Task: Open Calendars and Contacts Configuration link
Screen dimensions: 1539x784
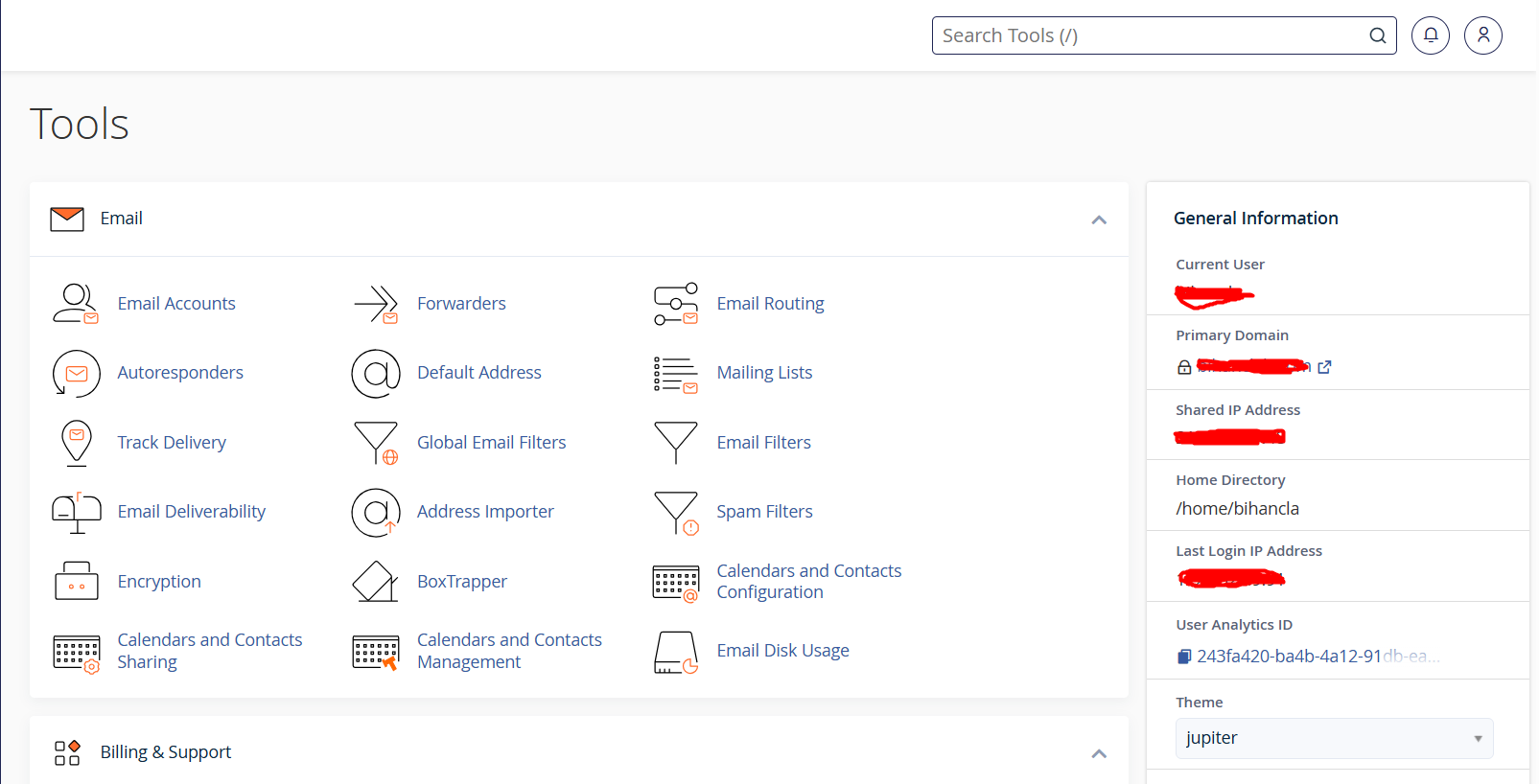Action: click(808, 582)
